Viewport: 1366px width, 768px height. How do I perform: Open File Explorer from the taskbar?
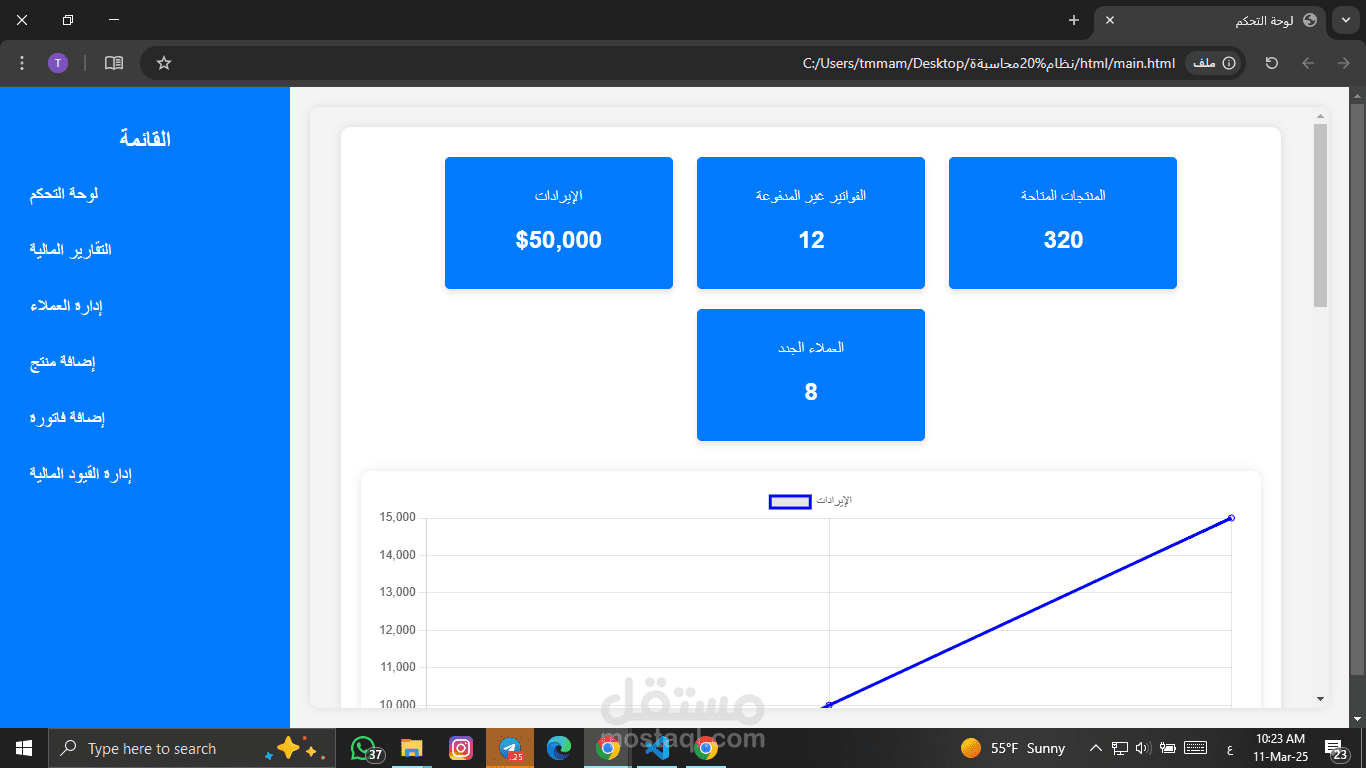[412, 748]
